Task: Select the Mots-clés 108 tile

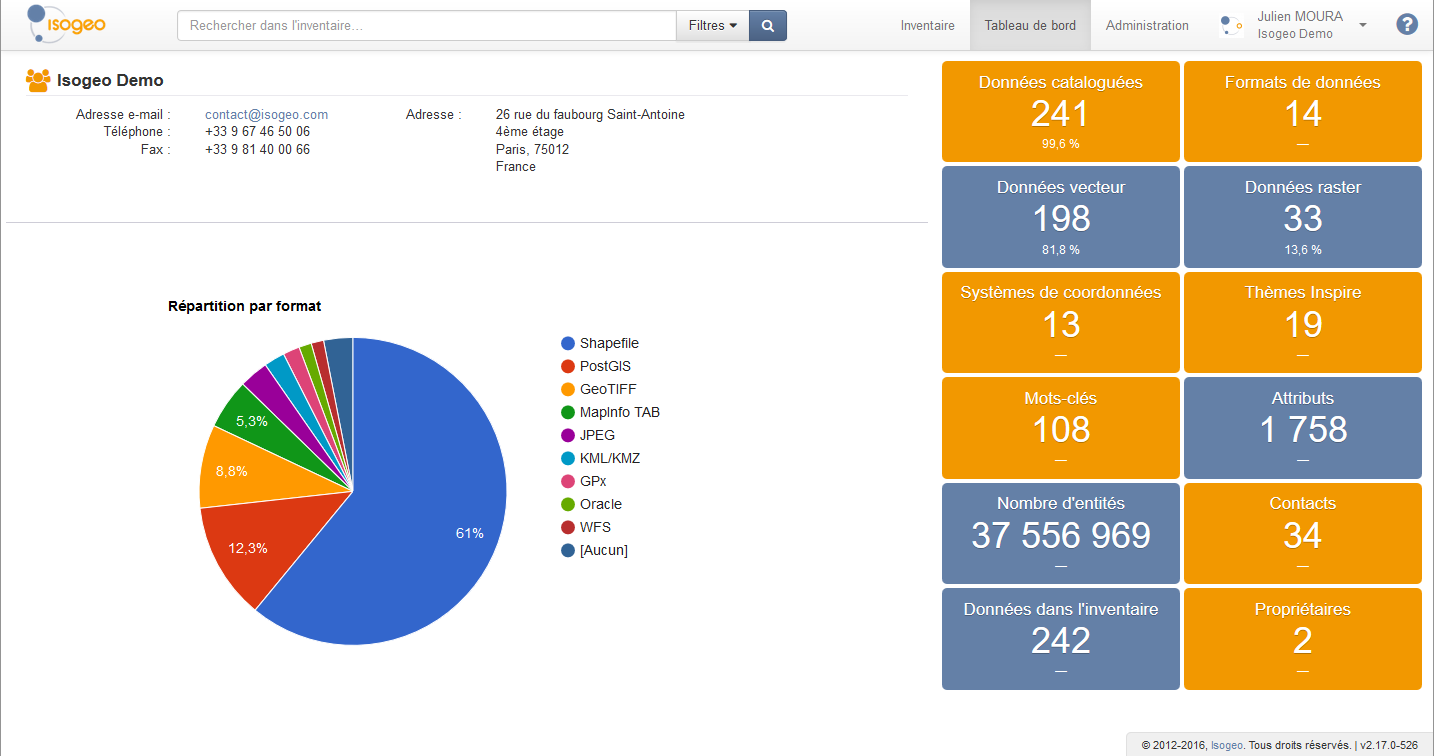Action: (1061, 428)
